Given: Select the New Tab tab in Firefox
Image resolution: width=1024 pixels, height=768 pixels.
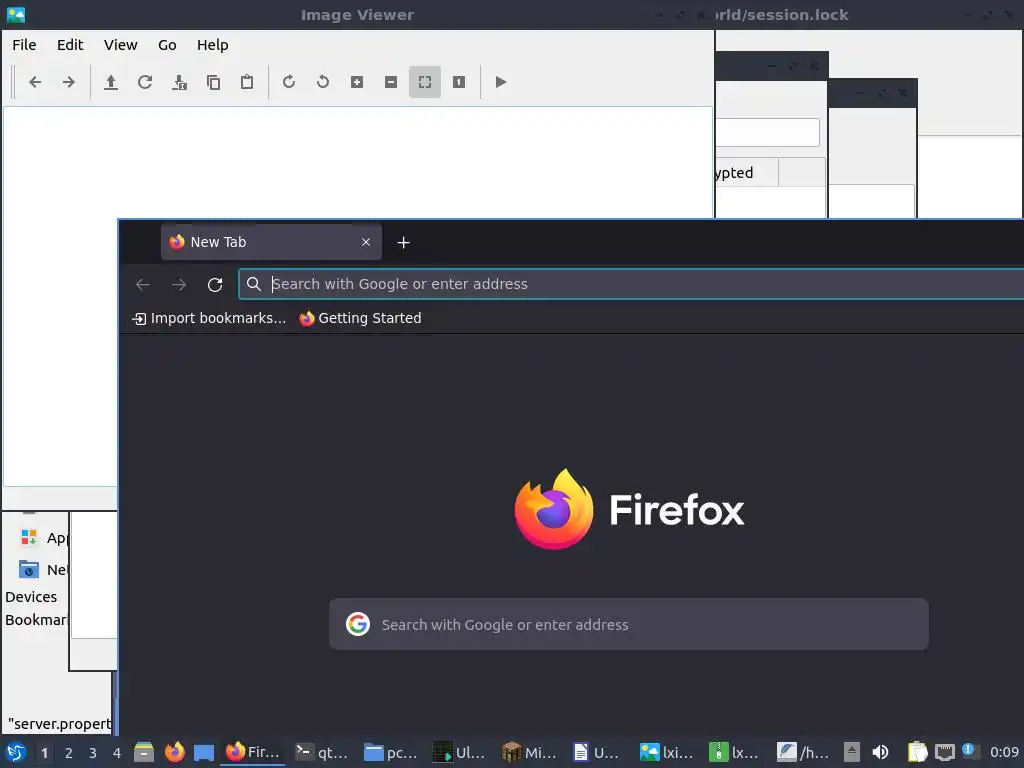Looking at the screenshot, I should coord(271,242).
